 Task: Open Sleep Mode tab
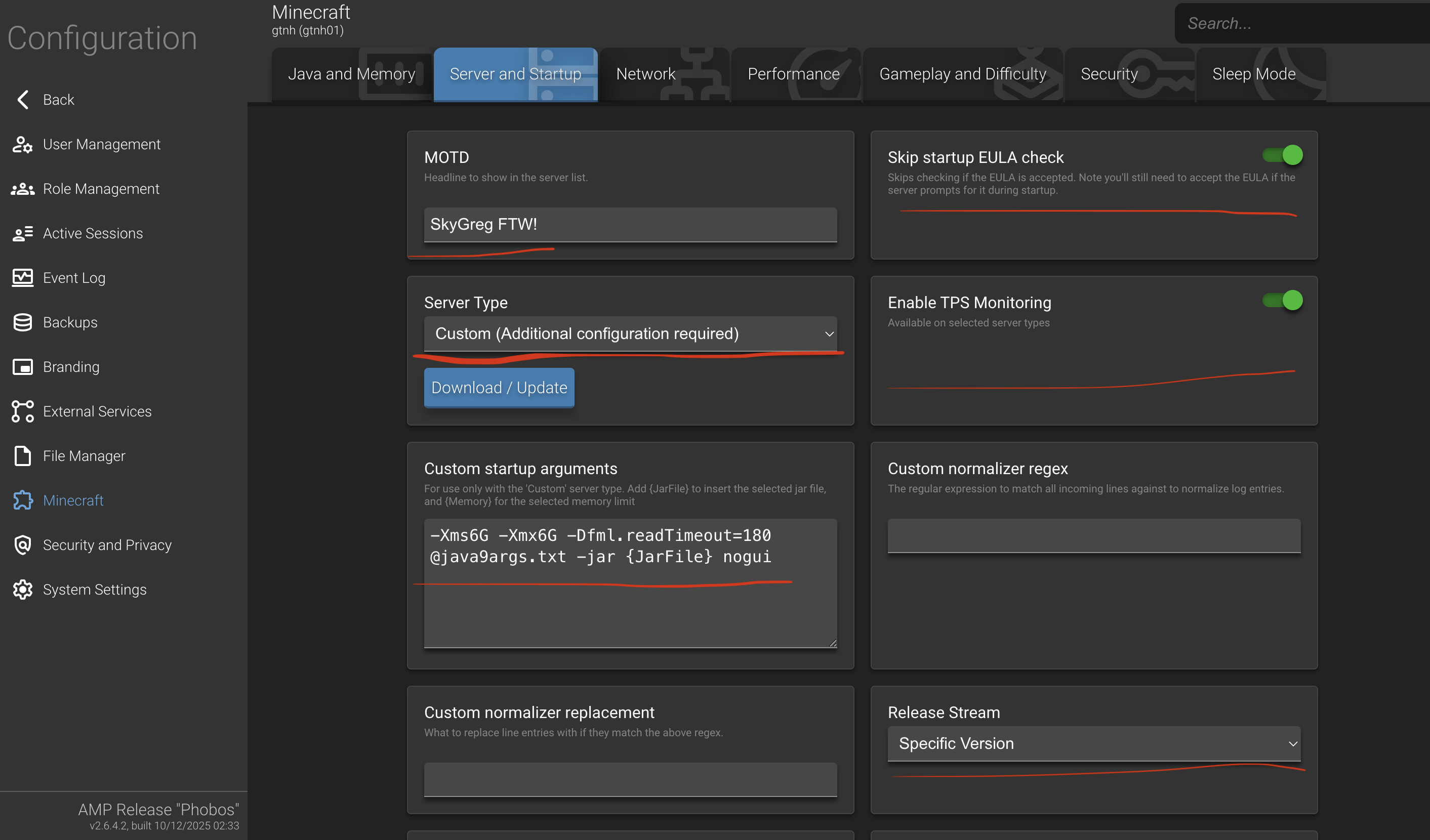[x=1261, y=74]
